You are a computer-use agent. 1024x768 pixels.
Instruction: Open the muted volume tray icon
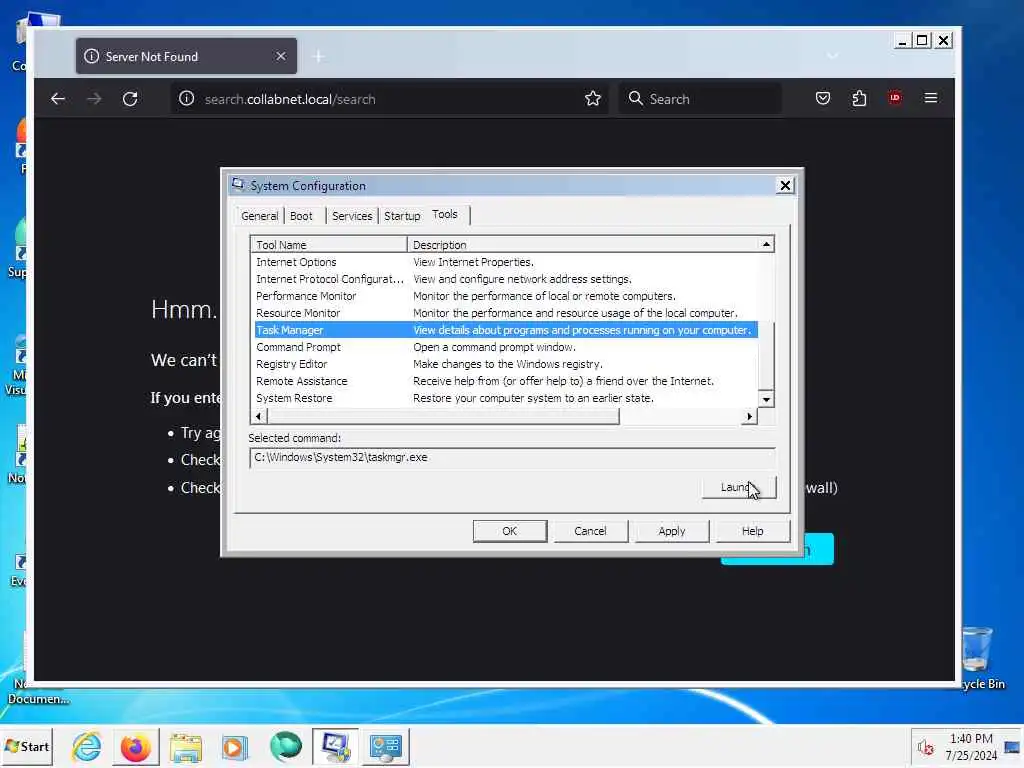point(925,747)
